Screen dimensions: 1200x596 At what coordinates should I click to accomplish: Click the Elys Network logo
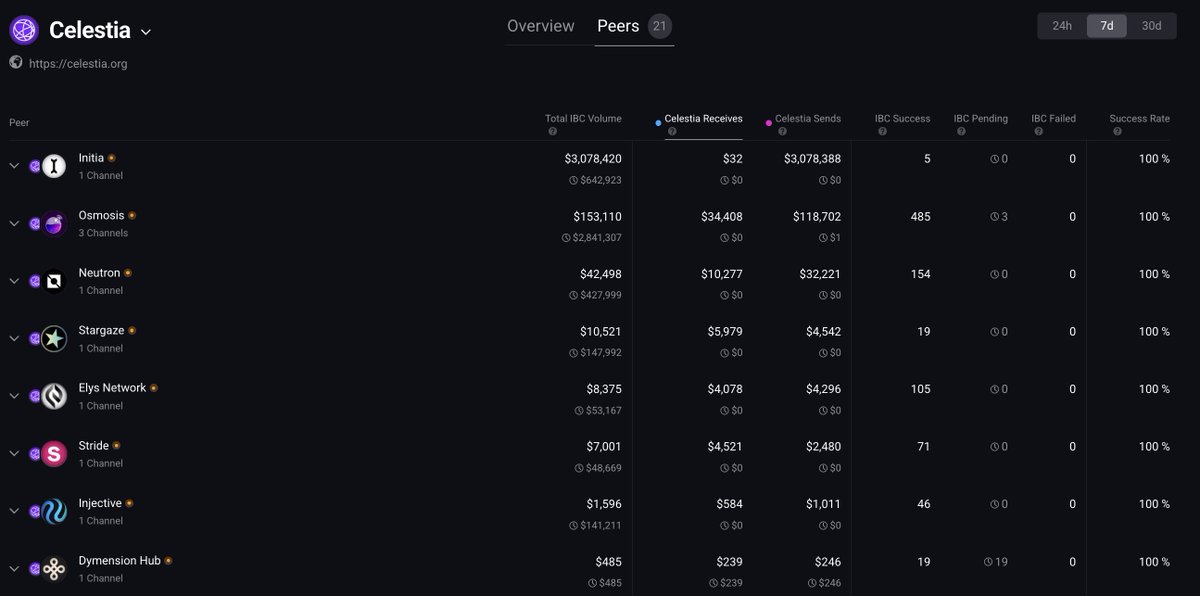(54, 396)
